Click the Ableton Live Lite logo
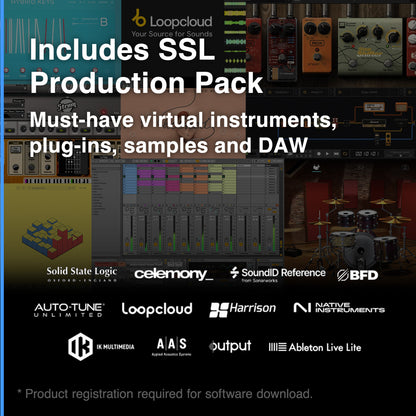The image size is (416, 416). [x=315, y=347]
